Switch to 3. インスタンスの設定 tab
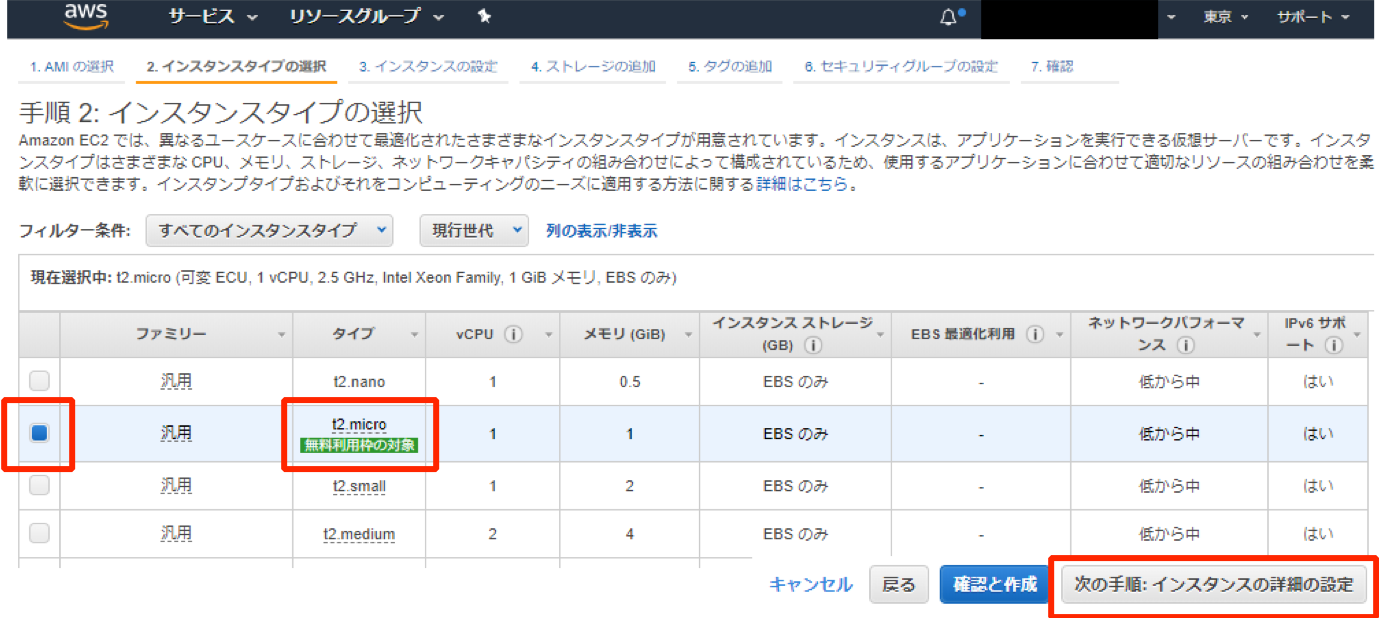Screen dimensions: 1379x618 click(428, 67)
